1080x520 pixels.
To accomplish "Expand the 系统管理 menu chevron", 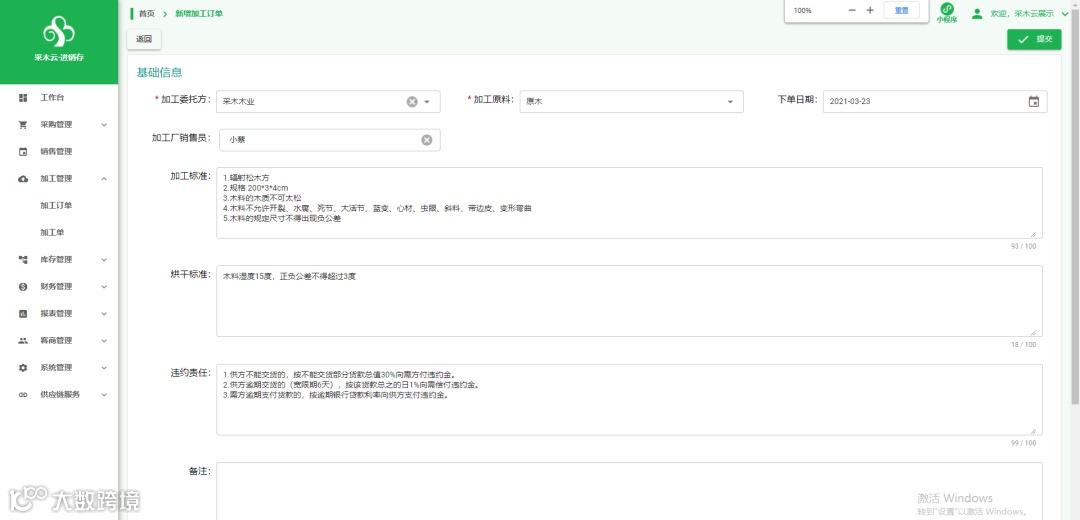I will pyautogui.click(x=104, y=367).
